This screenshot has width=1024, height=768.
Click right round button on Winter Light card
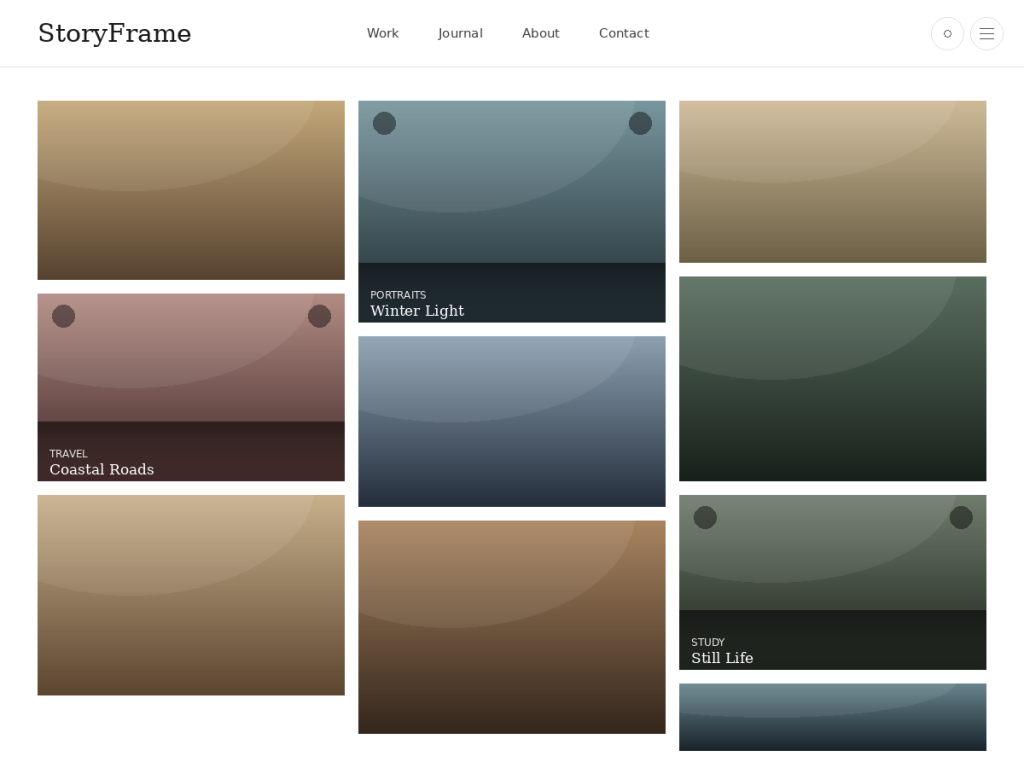640,123
